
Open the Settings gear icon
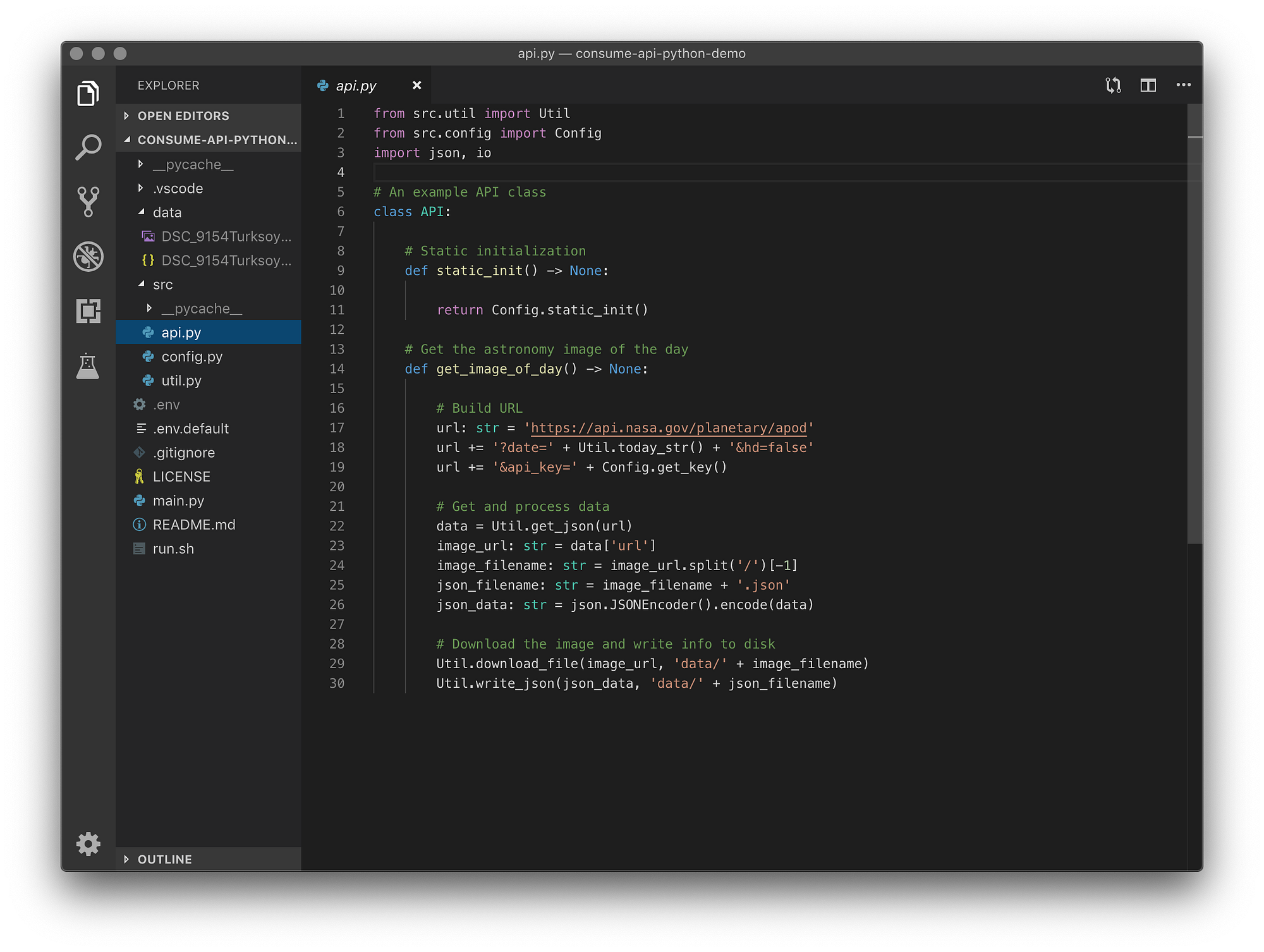click(x=88, y=844)
